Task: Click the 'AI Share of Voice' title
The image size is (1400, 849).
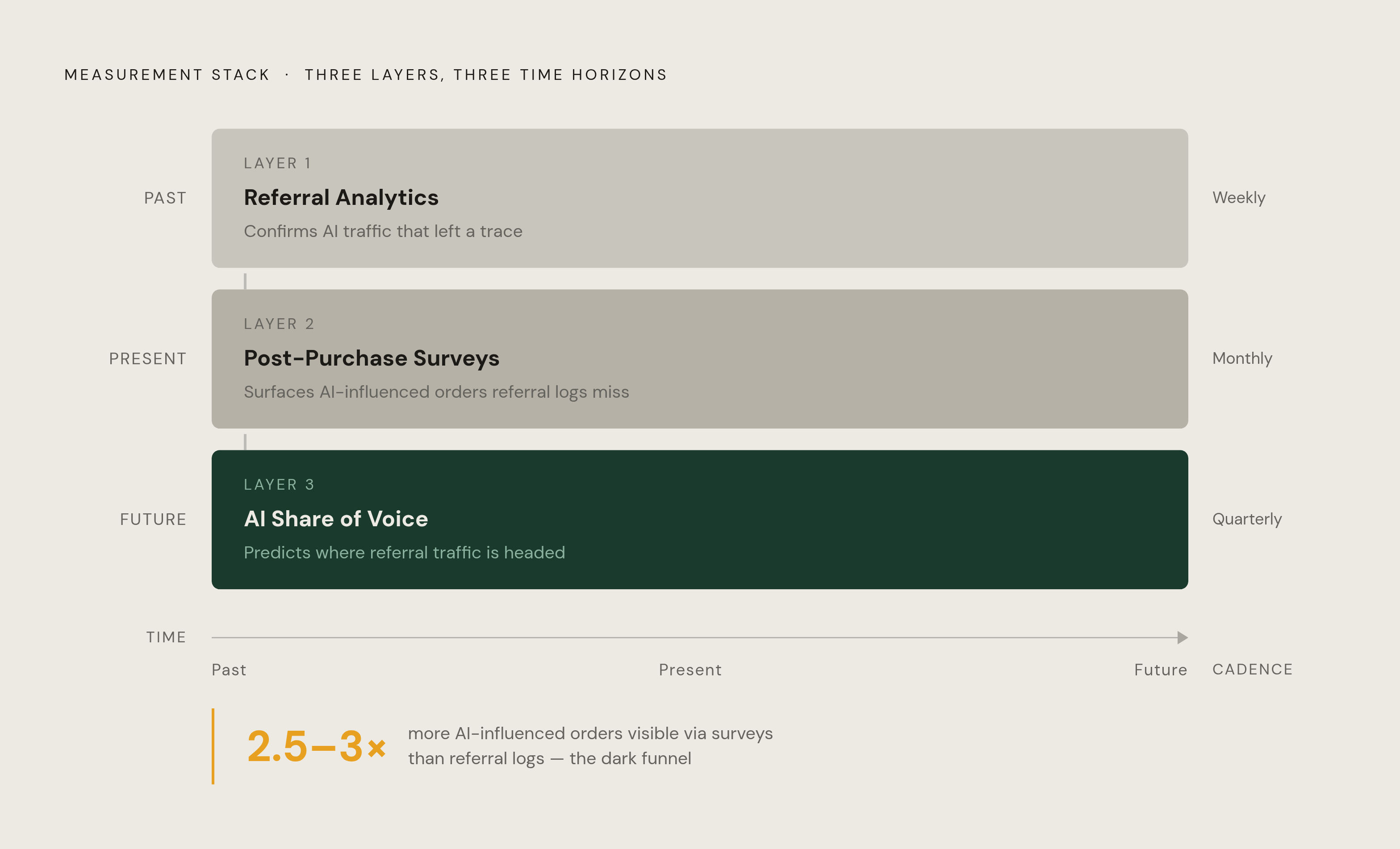Action: pos(336,519)
